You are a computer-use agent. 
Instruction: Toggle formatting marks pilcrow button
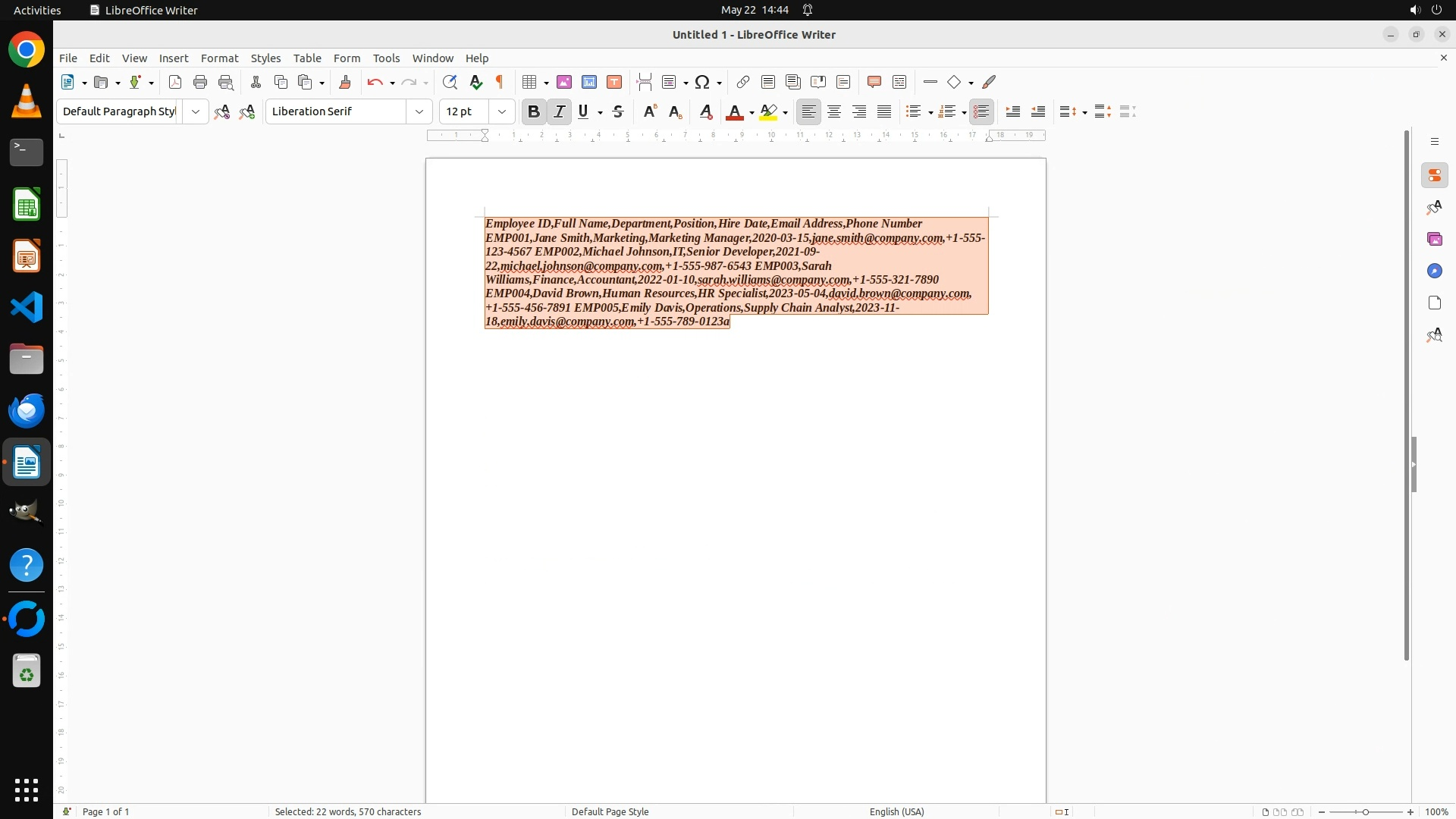tap(500, 82)
